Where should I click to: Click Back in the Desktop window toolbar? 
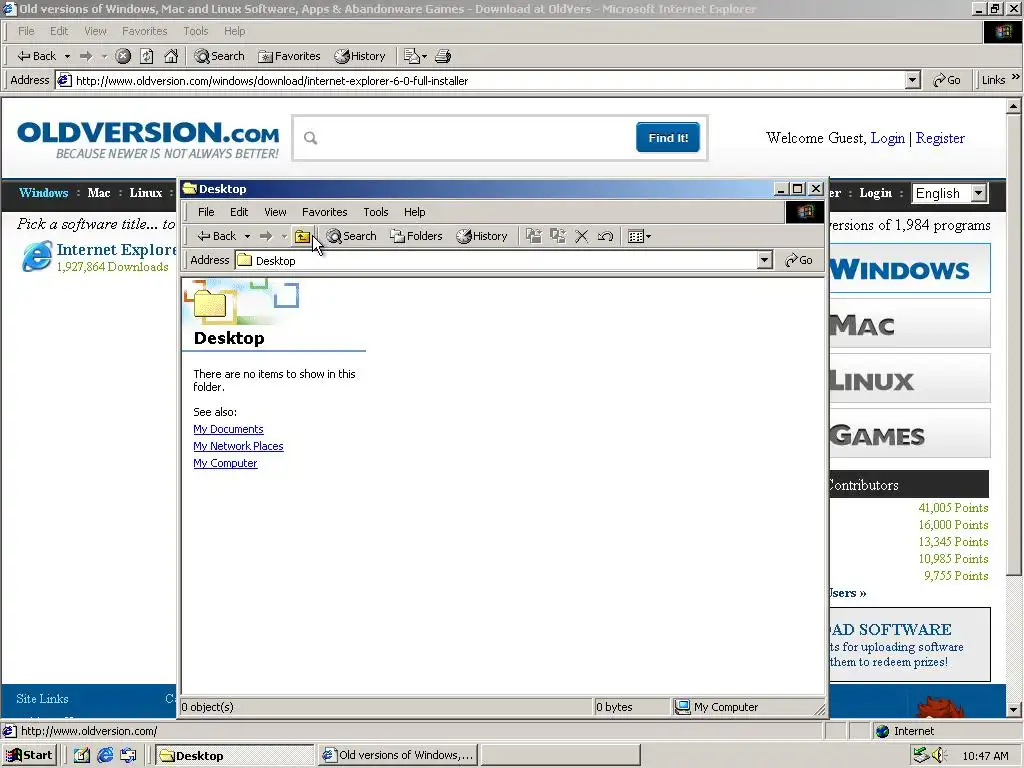217,236
